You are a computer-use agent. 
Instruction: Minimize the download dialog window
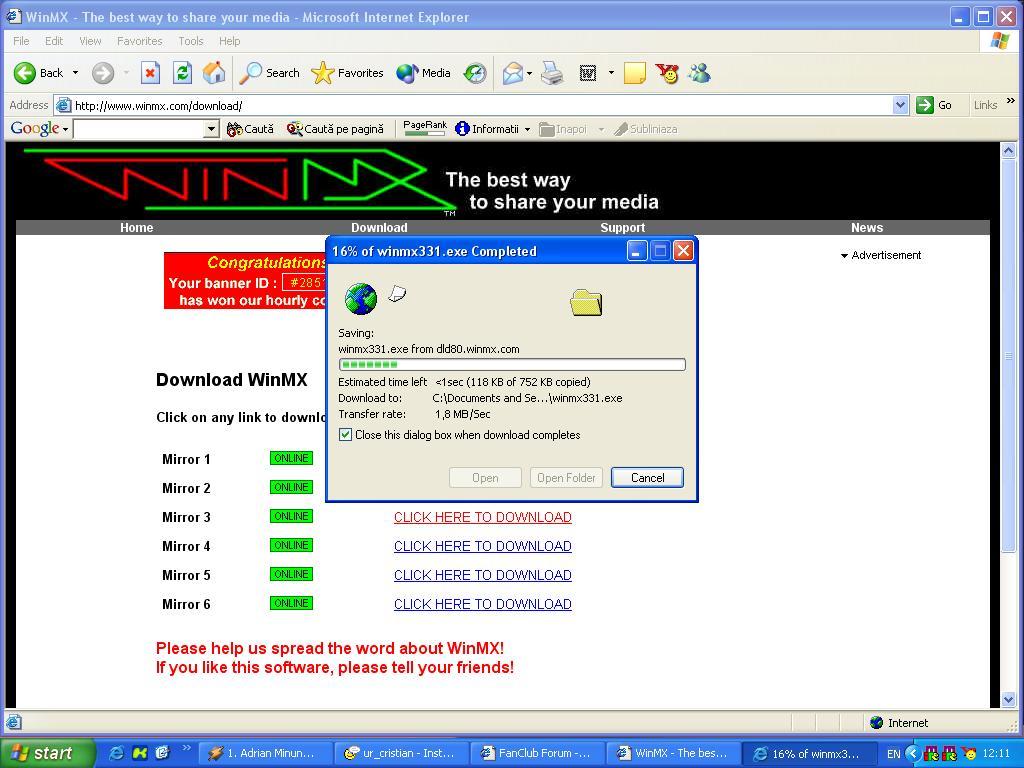(x=637, y=251)
